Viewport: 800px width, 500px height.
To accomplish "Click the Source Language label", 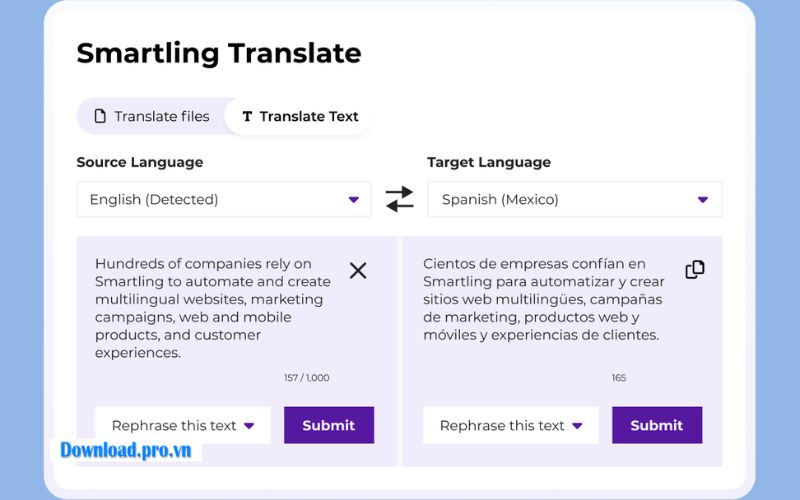I will (140, 162).
